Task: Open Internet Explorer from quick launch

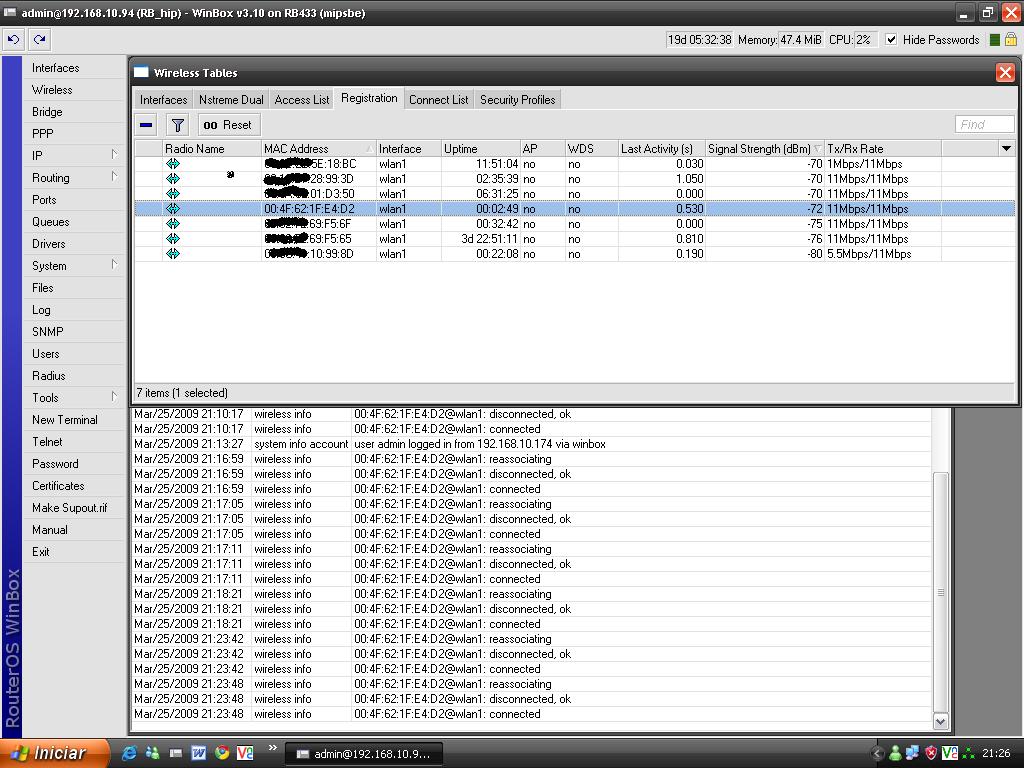Action: tap(129, 753)
